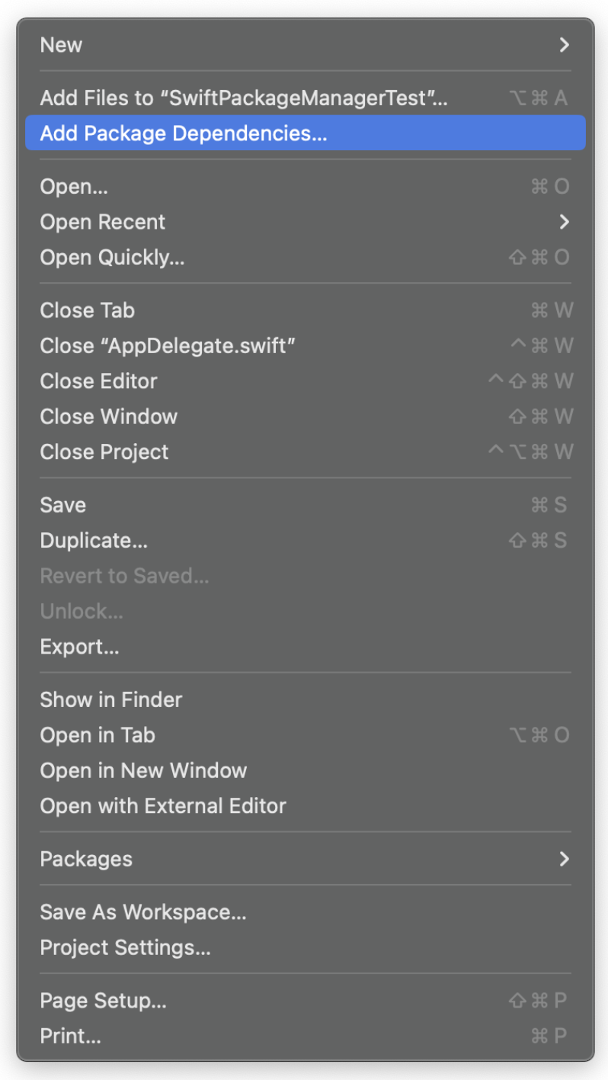This screenshot has width=608, height=1080.
Task: Choose Show in Finder
Action: coord(305,700)
